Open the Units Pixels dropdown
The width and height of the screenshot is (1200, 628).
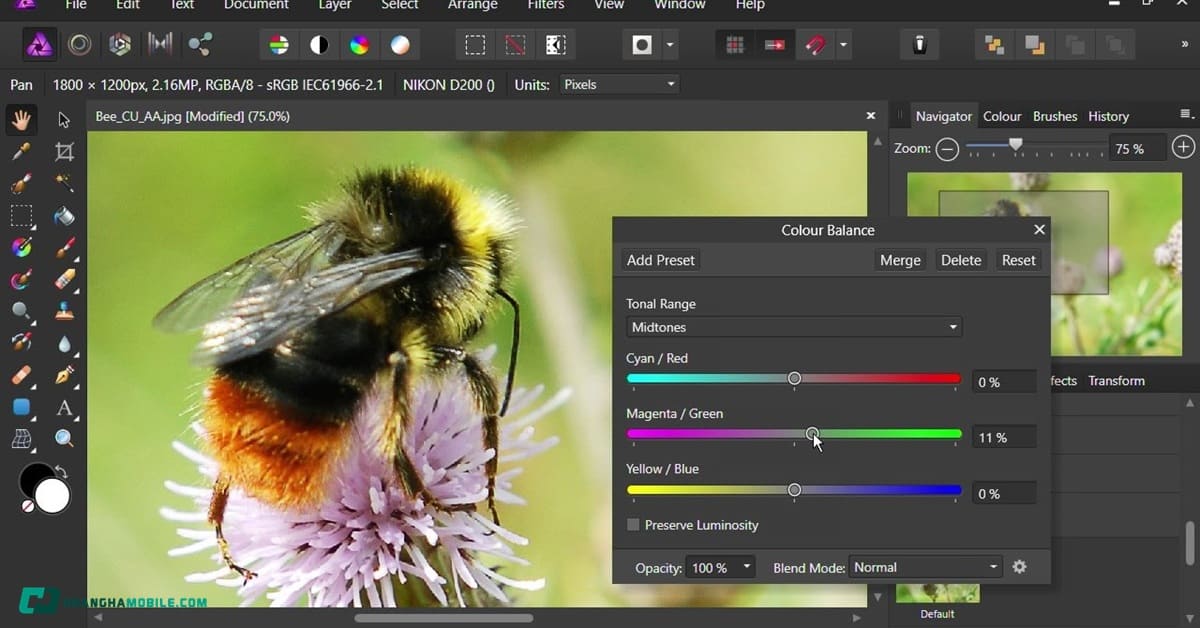619,85
